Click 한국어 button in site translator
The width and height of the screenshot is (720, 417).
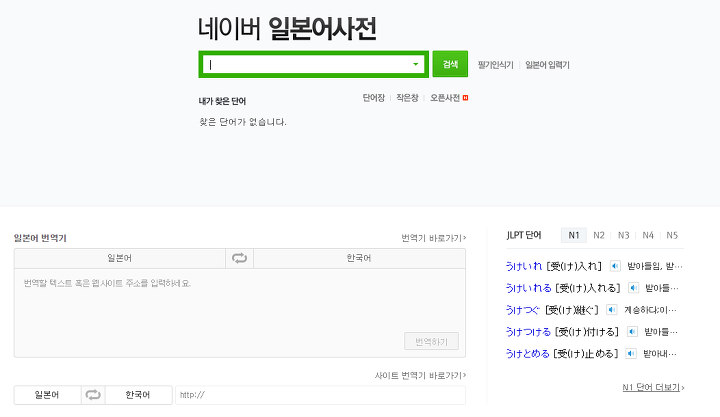tap(138, 395)
